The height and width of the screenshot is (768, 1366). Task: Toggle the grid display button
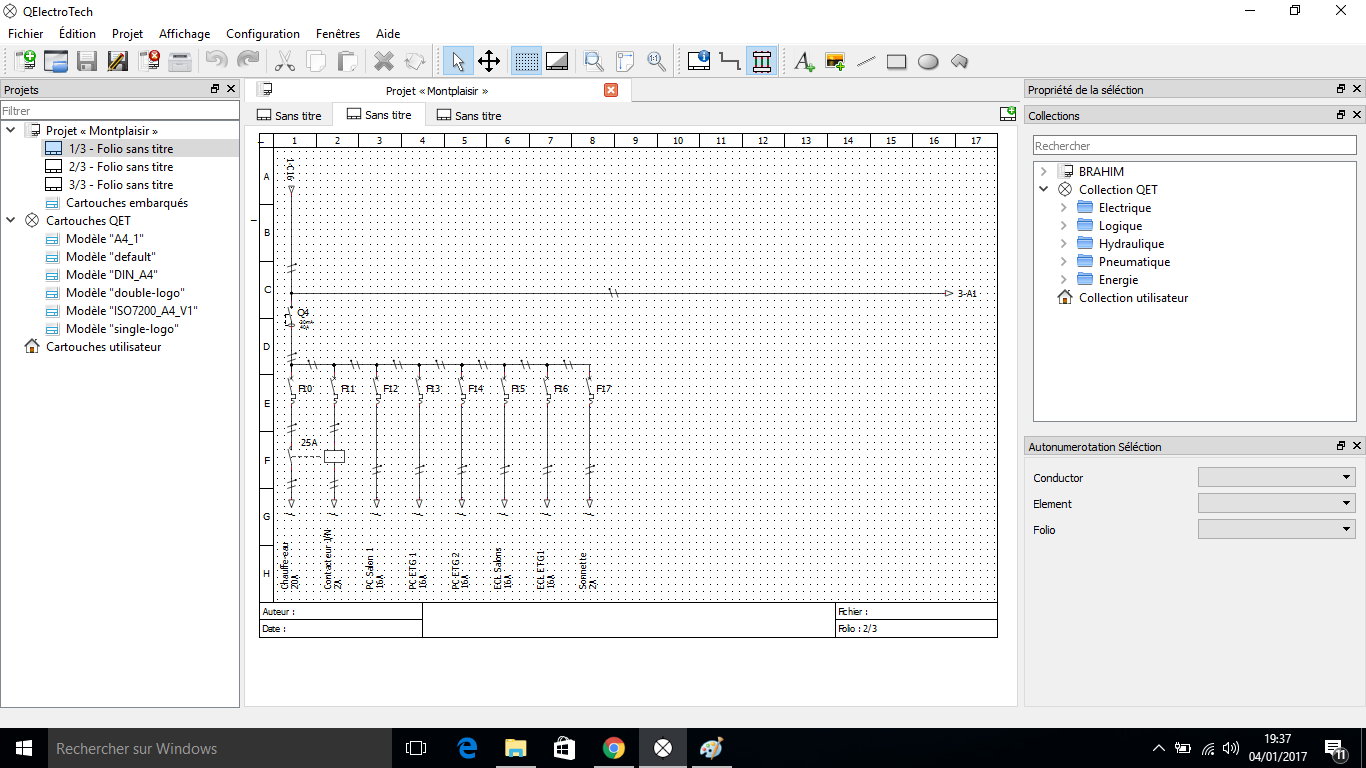526,61
